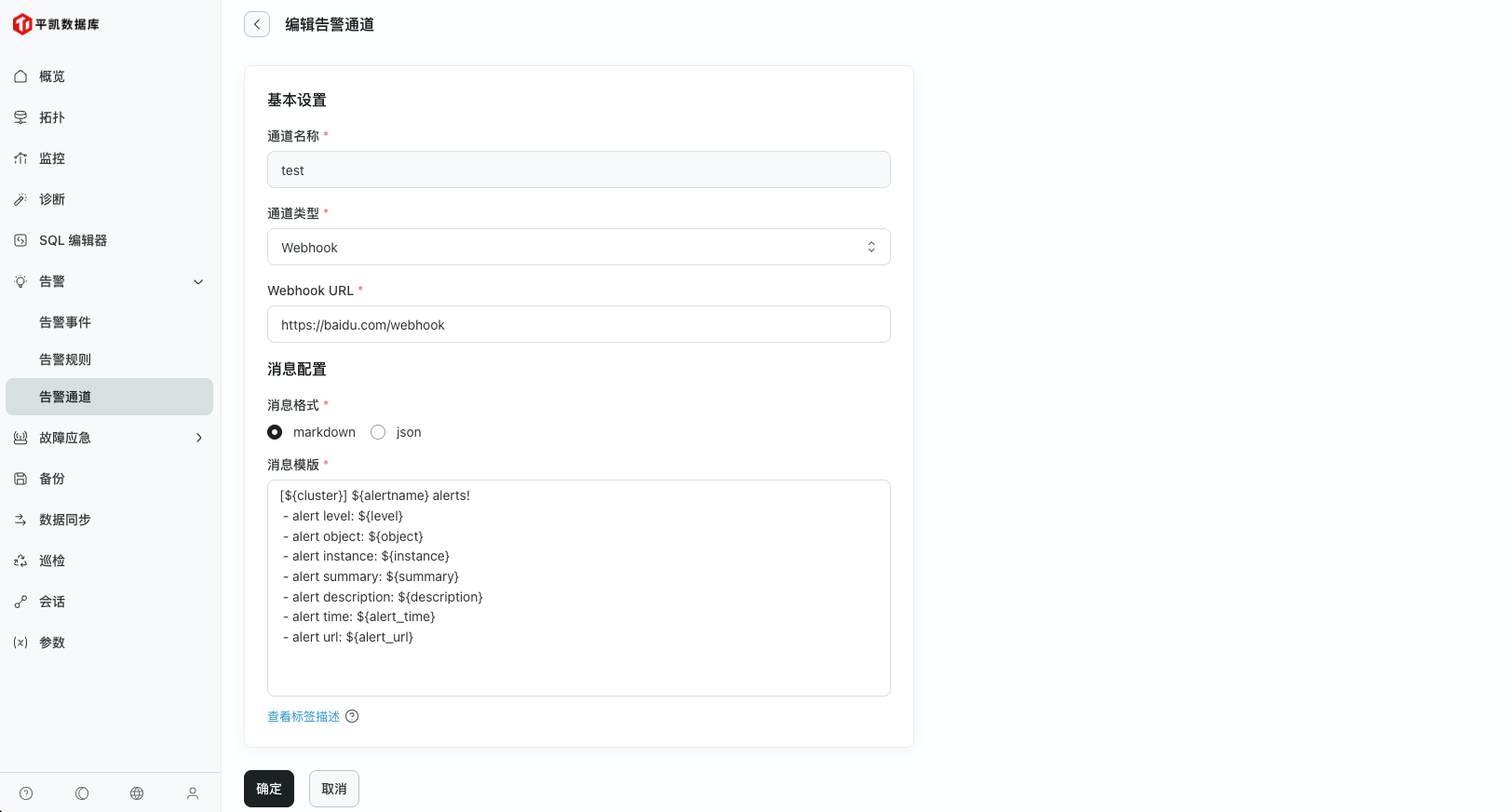Click the 平凯数据库 logo
The image size is (1512, 812).
[x=56, y=24]
